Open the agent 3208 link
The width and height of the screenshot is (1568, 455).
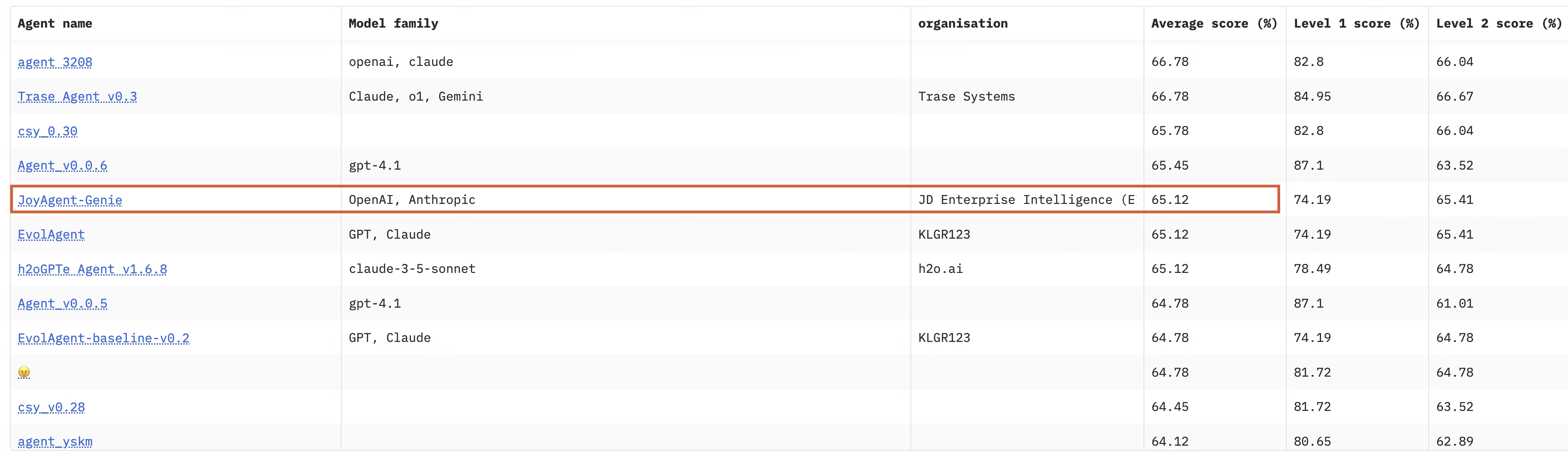coord(55,61)
